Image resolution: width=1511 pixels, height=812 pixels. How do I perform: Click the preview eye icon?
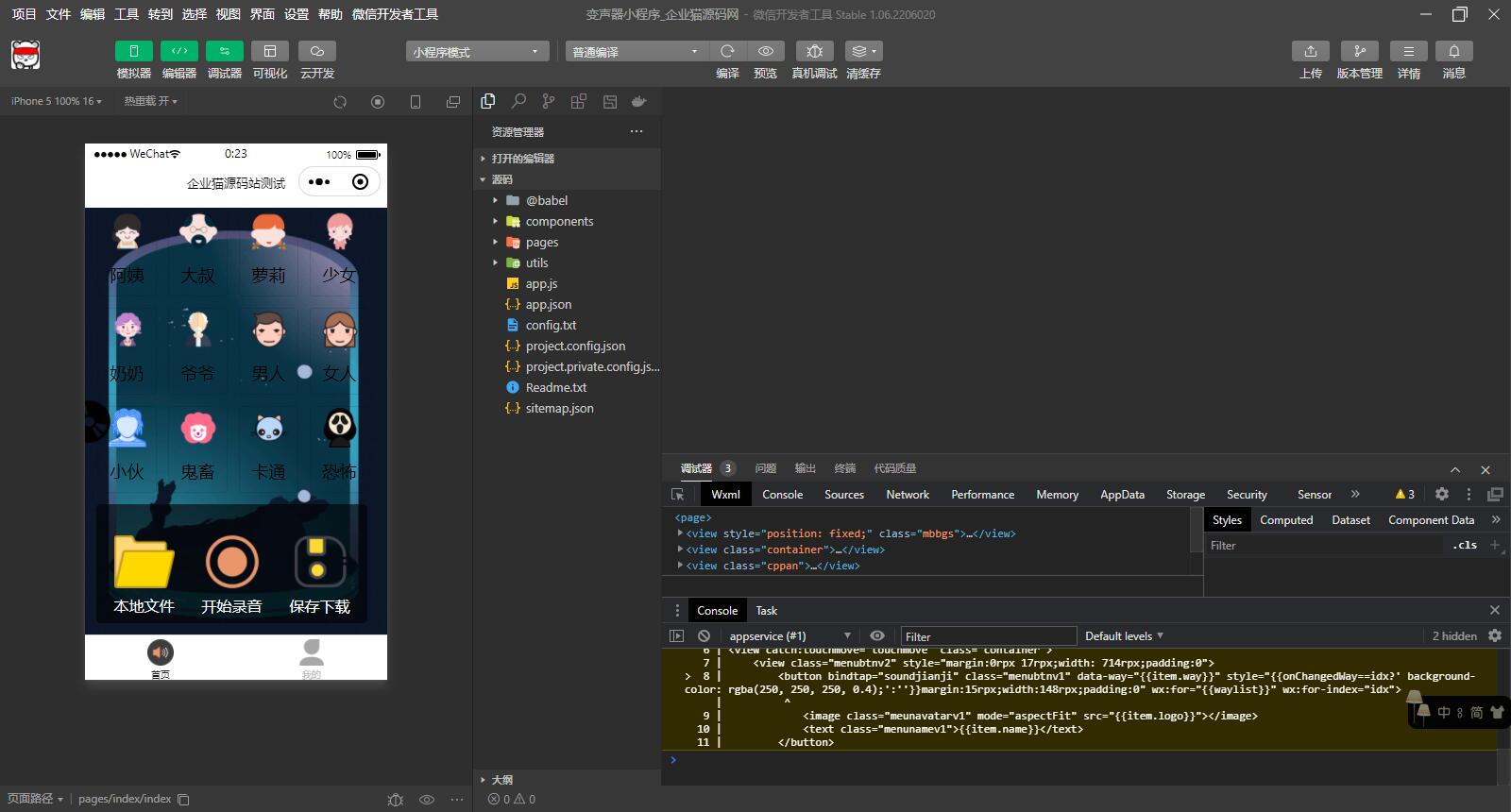766,51
